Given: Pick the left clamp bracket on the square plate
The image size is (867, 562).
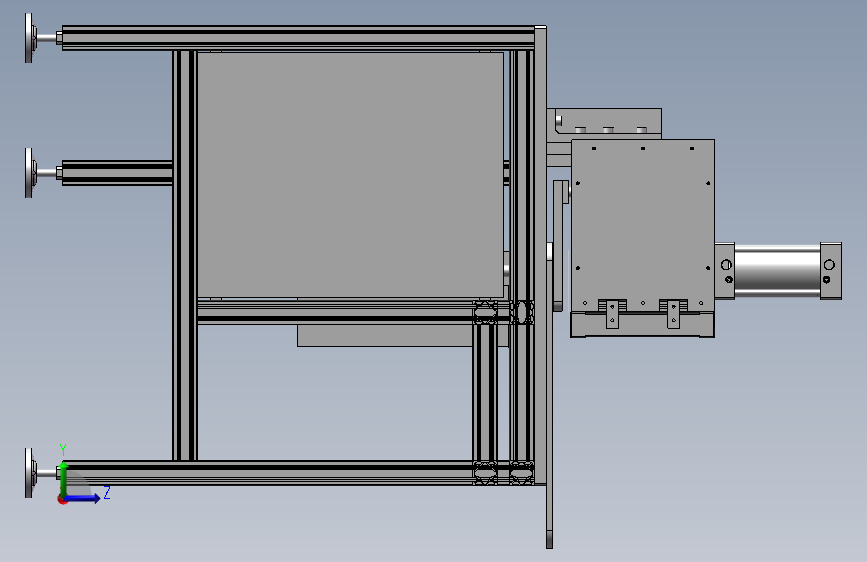Looking at the screenshot, I should (x=612, y=314).
